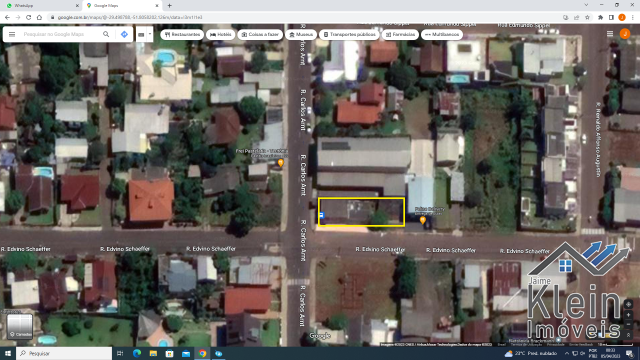Select the Google Maps browser tab
640x360 pixels.
pyautogui.click(x=122, y=6)
